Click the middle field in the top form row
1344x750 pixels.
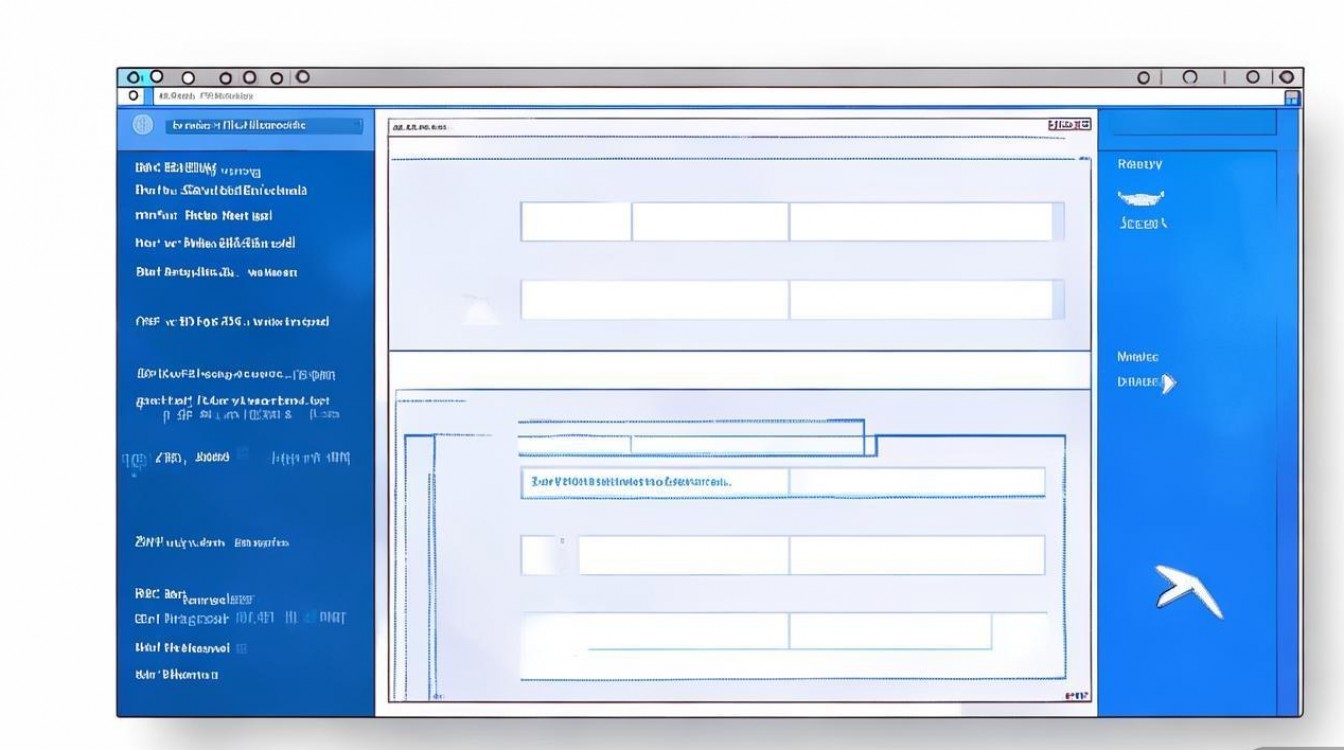(710, 222)
